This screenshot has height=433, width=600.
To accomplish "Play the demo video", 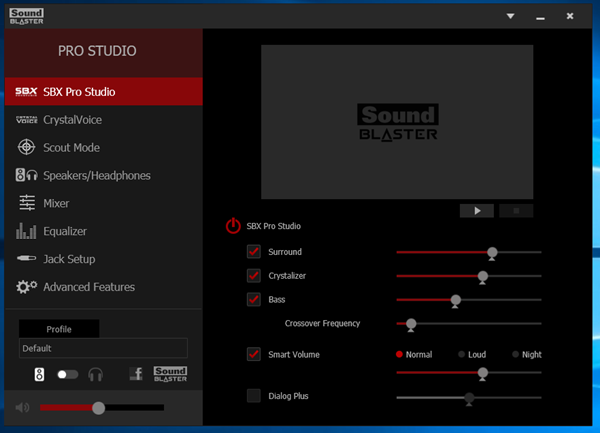I will click(x=477, y=211).
